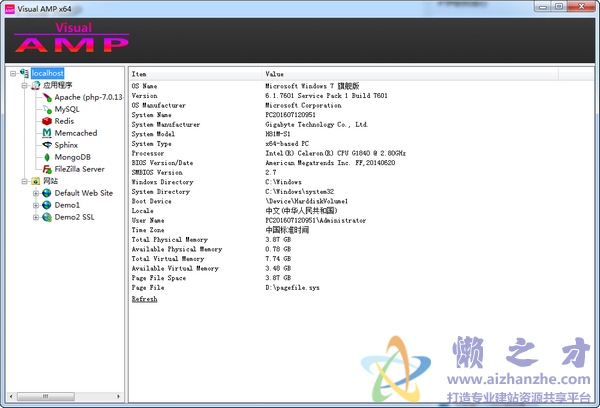Select Apache (php-7.0.13) entry
Viewport: 600px width, 408px height.
(x=88, y=97)
